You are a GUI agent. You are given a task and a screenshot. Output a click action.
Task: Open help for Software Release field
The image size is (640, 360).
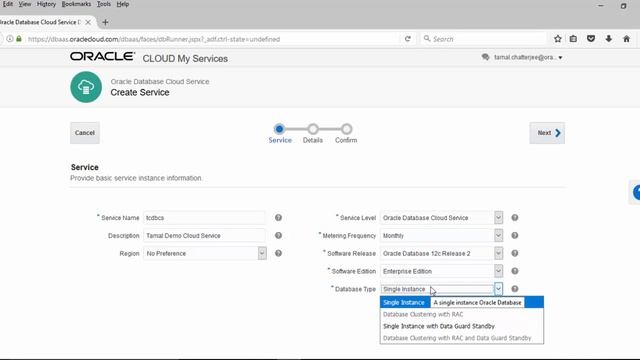(x=515, y=253)
